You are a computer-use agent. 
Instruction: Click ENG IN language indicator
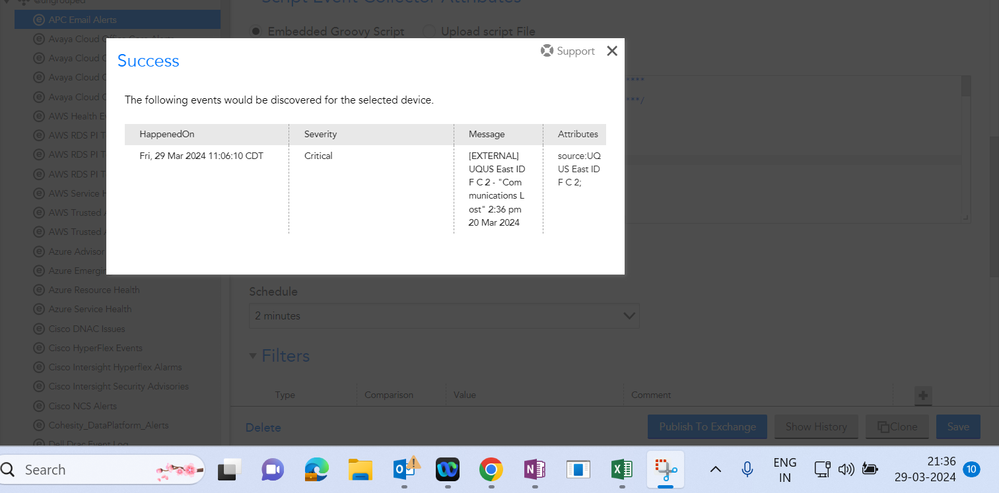784,469
